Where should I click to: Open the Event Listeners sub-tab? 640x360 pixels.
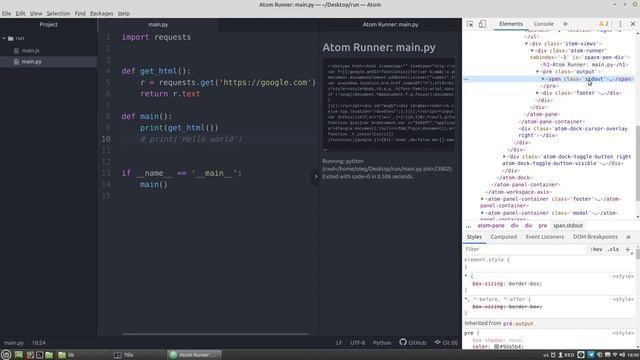click(544, 237)
